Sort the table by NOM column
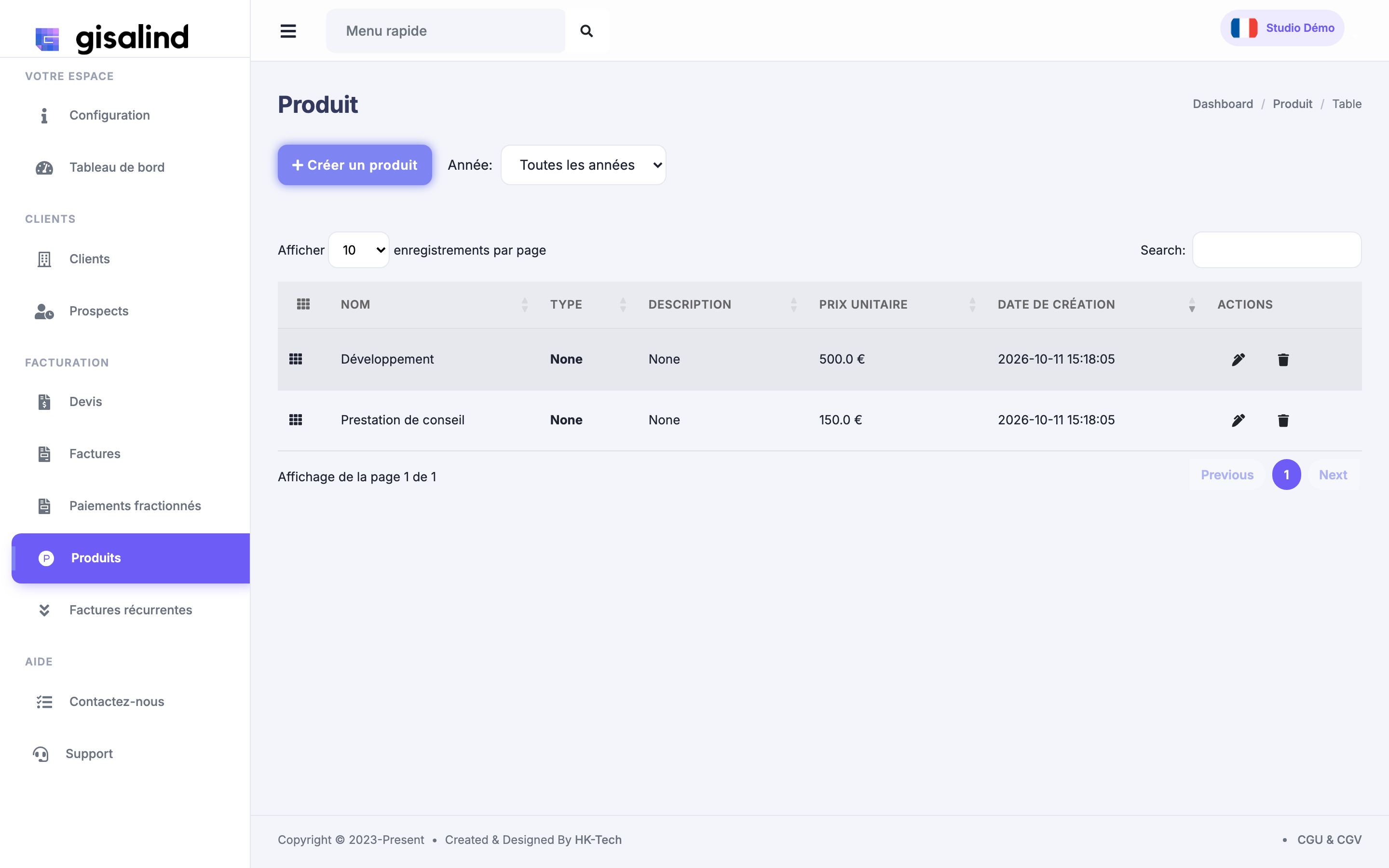1389x868 pixels. tap(434, 304)
